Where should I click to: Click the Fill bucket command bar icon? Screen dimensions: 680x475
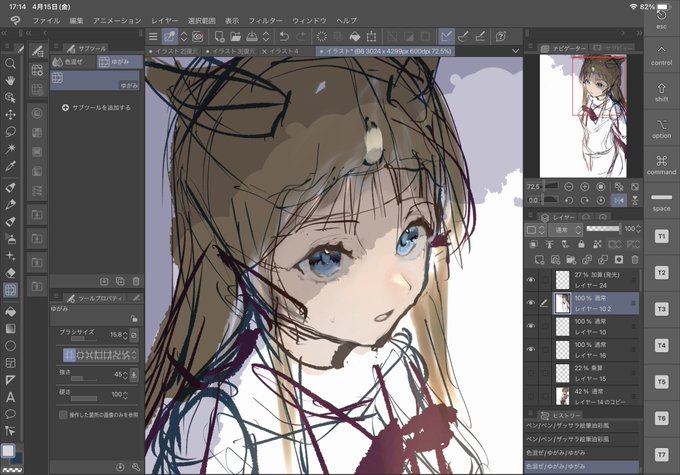[x=354, y=37]
